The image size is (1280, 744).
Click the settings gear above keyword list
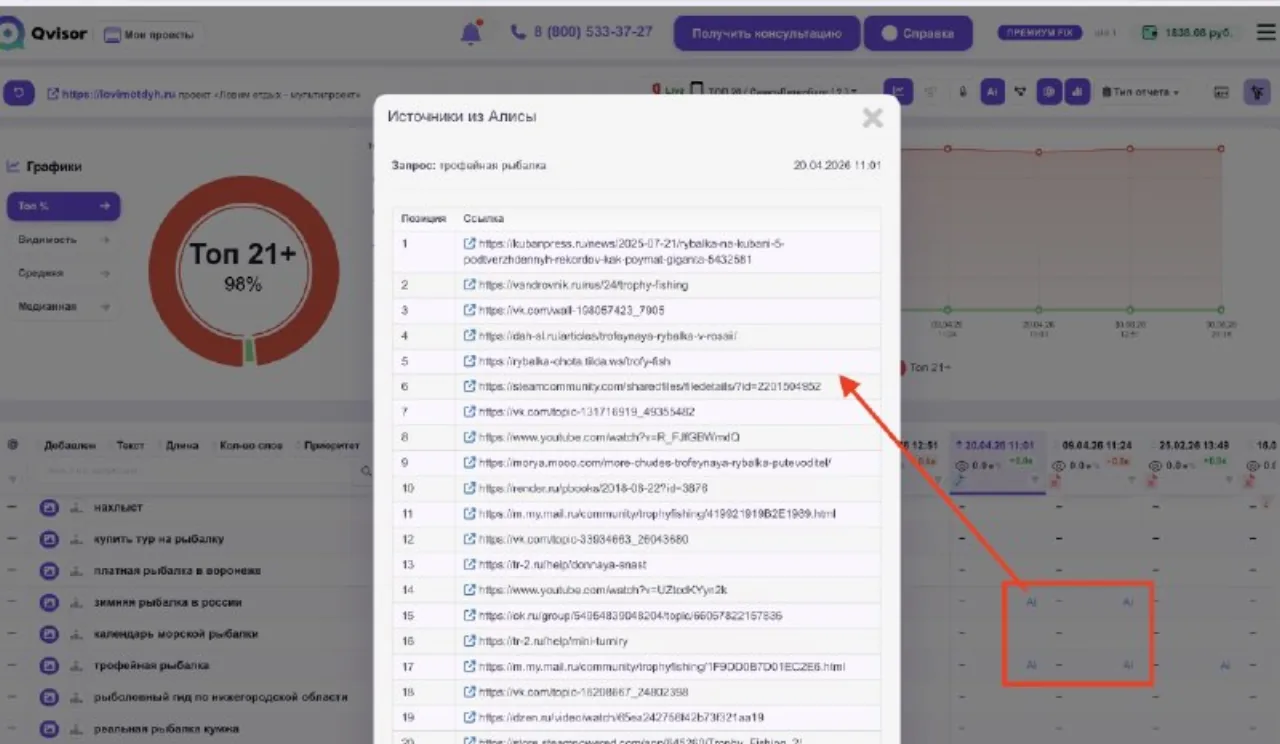tap(13, 445)
